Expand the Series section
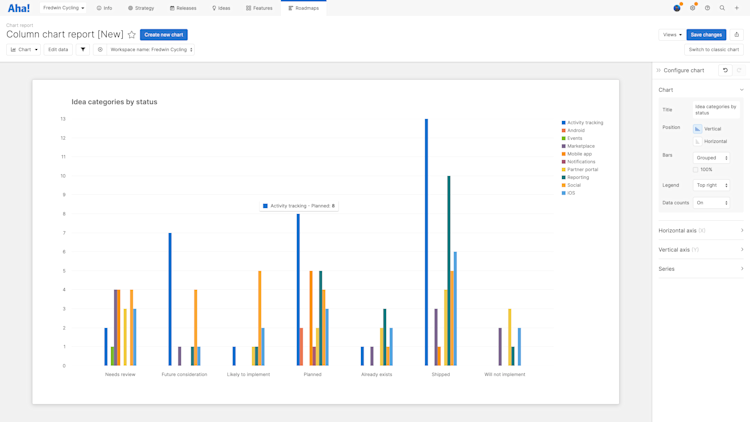This screenshot has height=422, width=750. click(x=701, y=269)
